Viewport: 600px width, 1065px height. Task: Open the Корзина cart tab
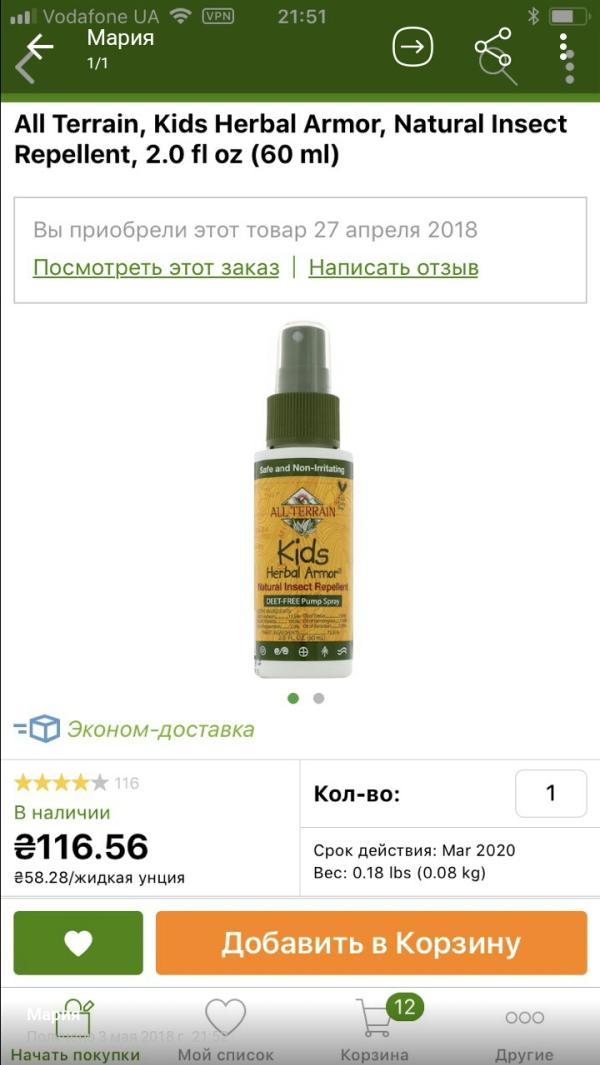(x=375, y=1028)
